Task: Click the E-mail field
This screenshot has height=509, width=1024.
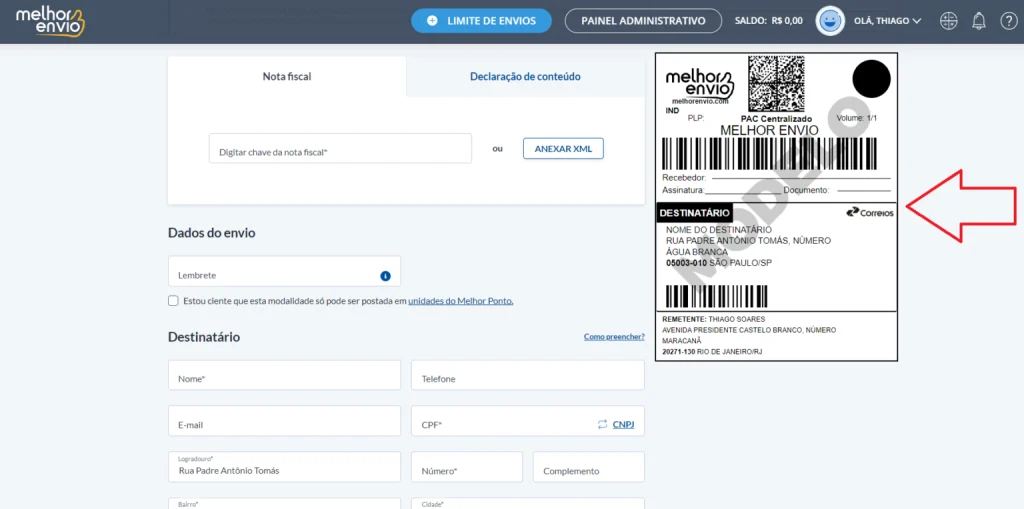Action: pyautogui.click(x=284, y=421)
